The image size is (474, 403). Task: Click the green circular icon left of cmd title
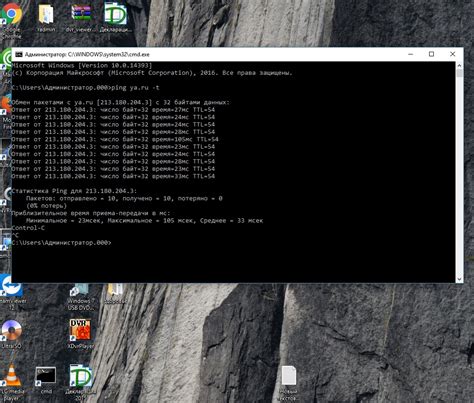tap(6, 59)
